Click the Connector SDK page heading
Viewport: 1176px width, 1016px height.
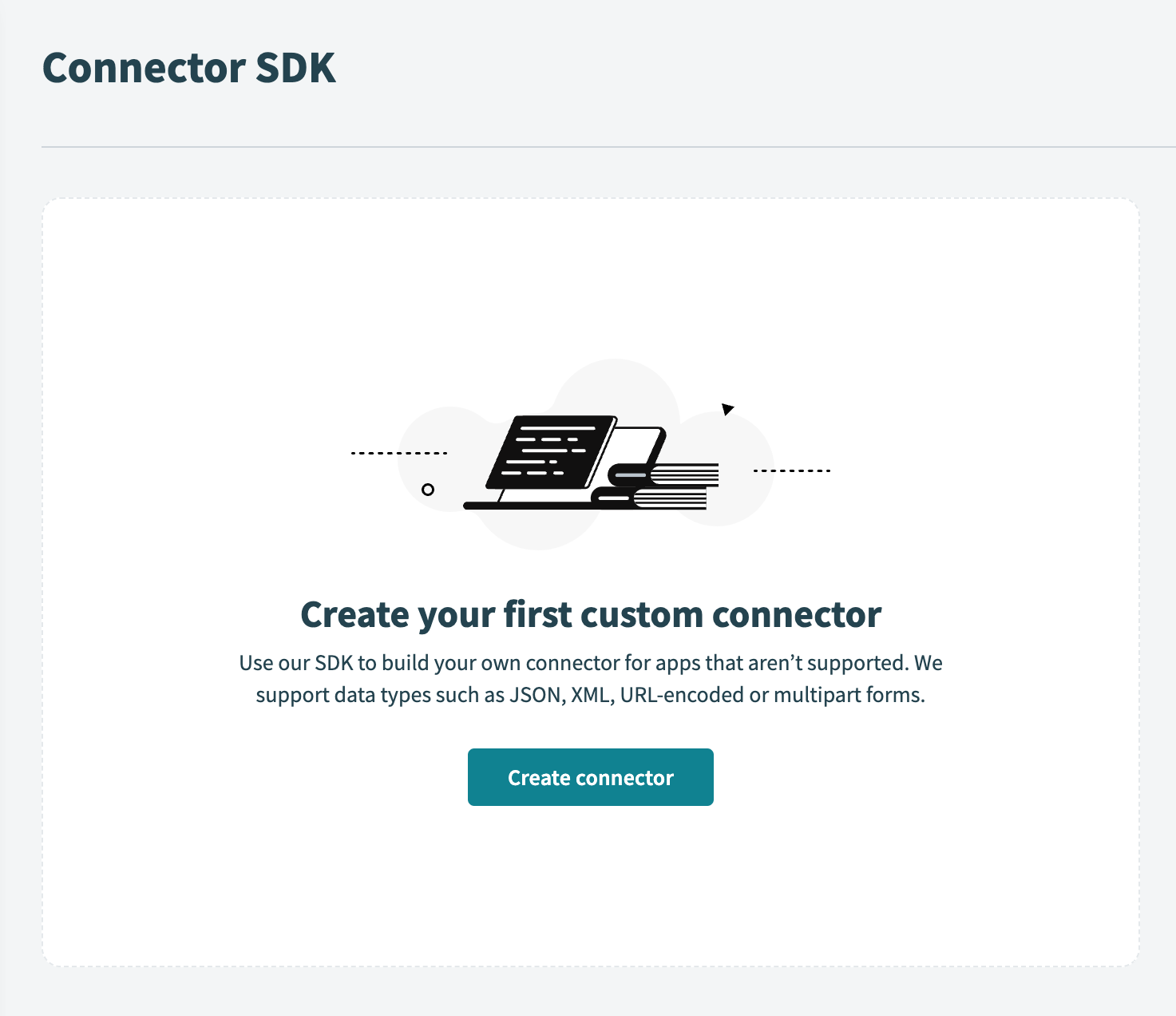click(x=189, y=69)
